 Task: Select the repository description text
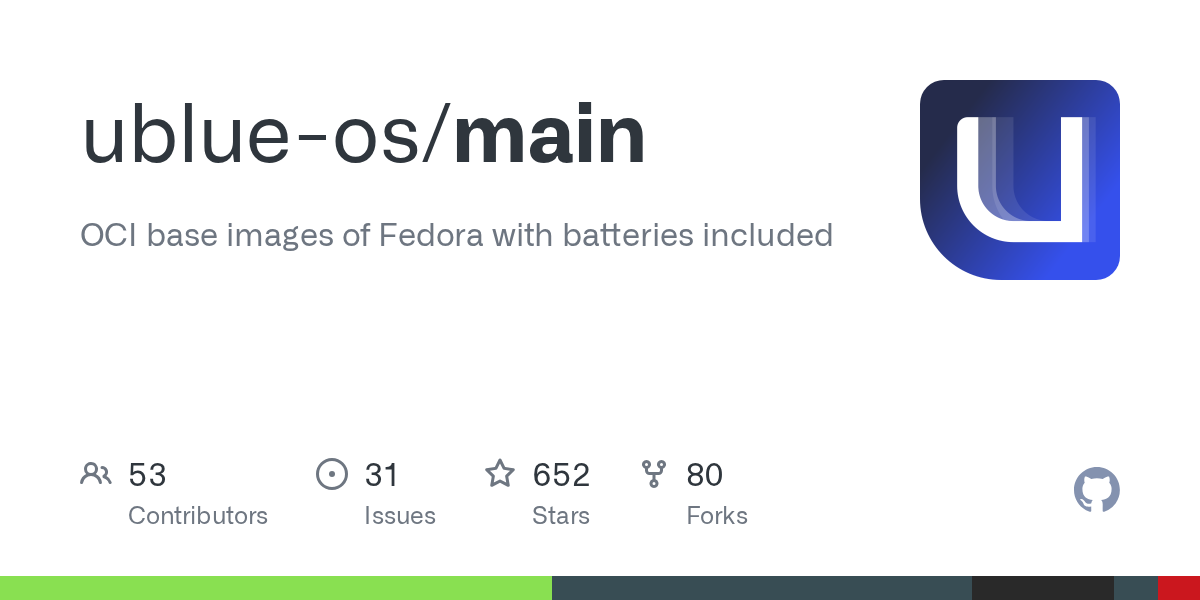(x=456, y=235)
